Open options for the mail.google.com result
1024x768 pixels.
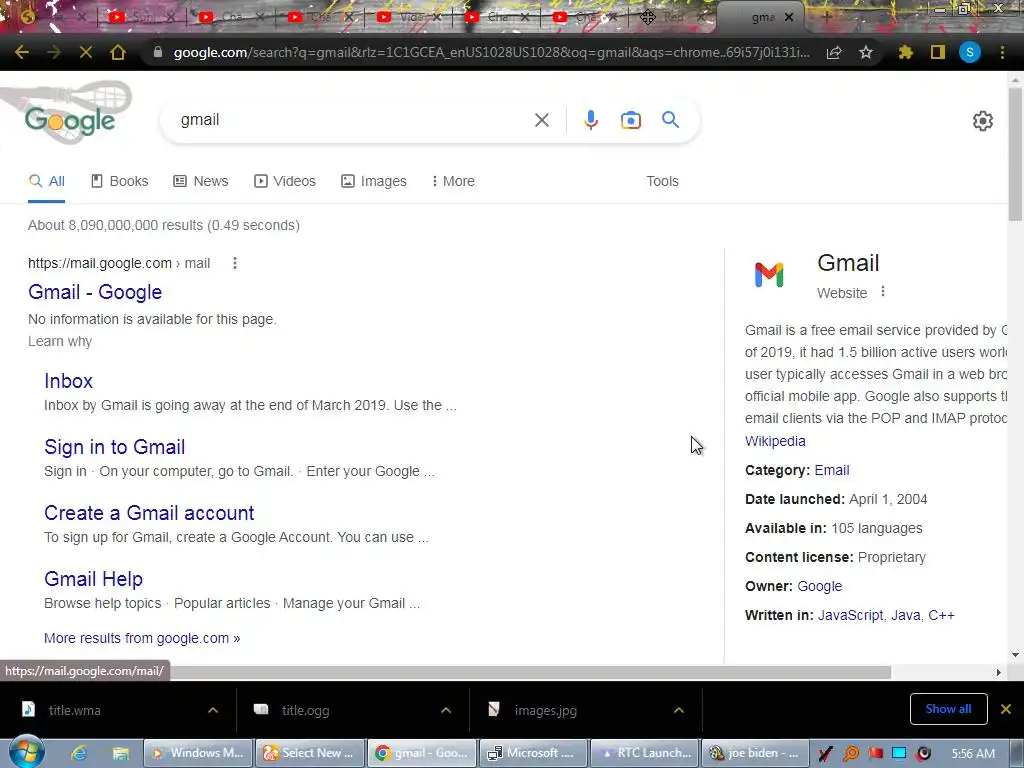[235, 263]
